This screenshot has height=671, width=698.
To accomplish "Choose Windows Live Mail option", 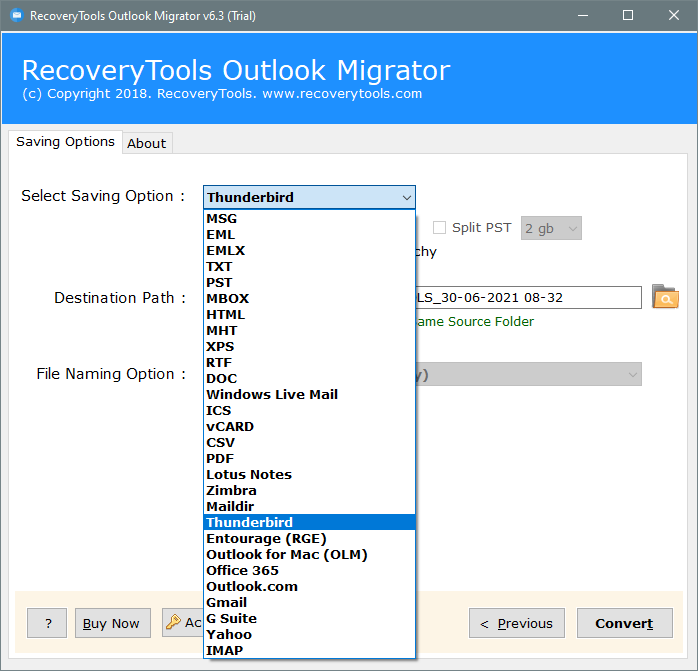I will [309, 395].
